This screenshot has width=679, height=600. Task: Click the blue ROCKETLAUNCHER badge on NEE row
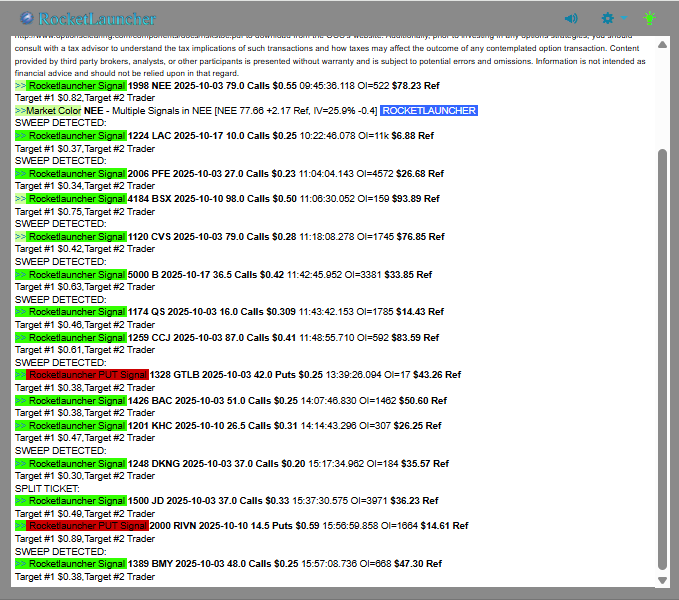(429, 110)
